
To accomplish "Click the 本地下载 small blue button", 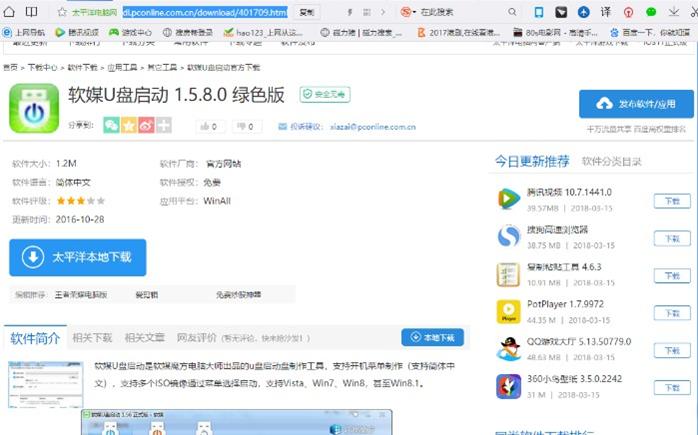I will pos(432,337).
